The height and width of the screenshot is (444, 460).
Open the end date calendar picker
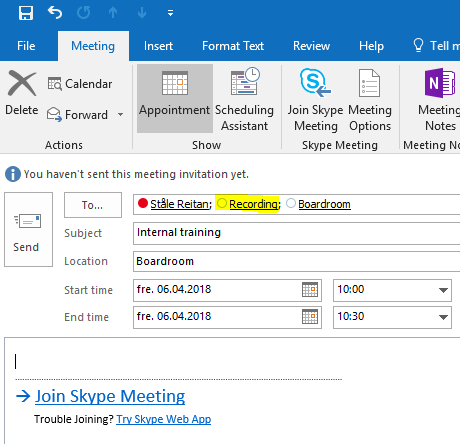click(x=310, y=316)
